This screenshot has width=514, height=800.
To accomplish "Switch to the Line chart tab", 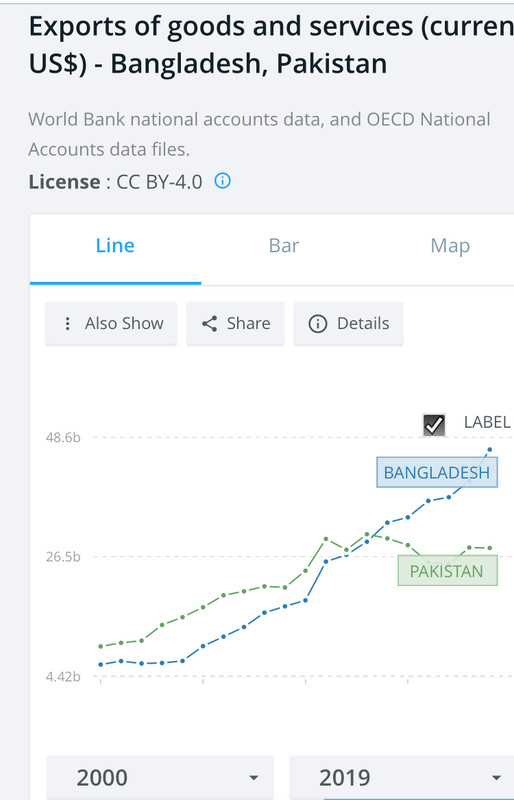I will 115,246.
